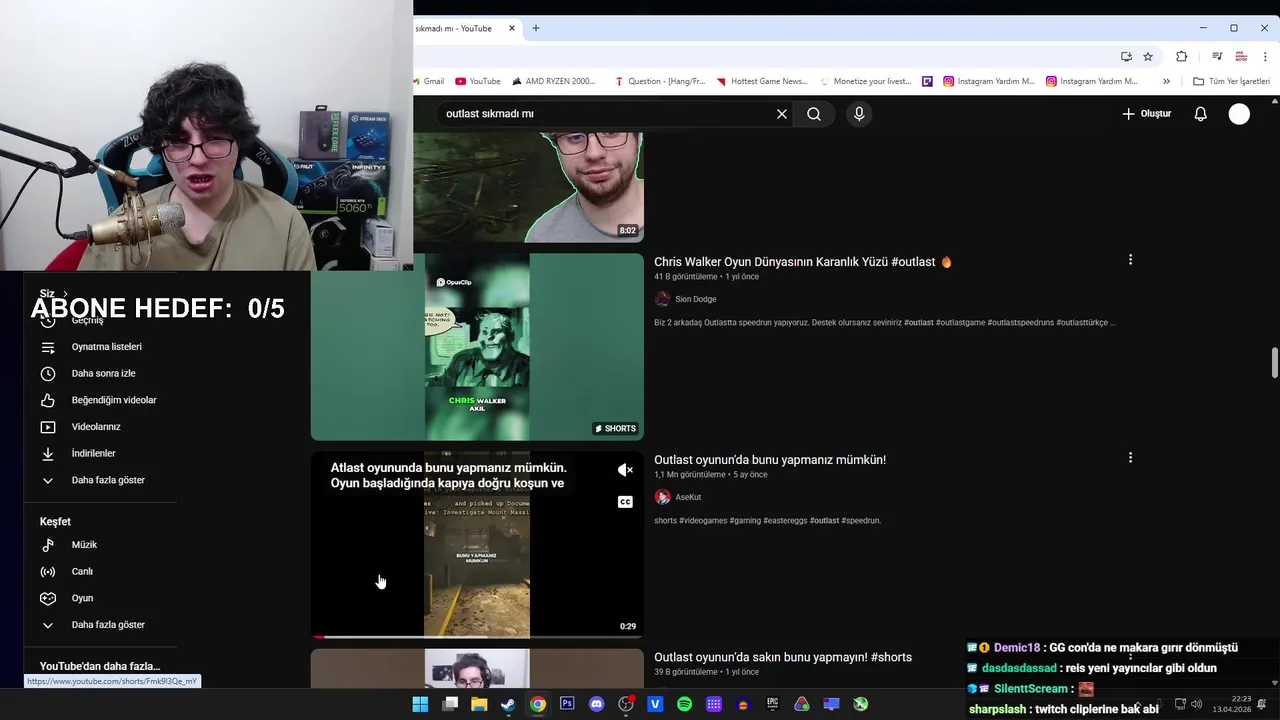This screenshot has height=720, width=1280.
Task: Click the page vertical scrollbar thumb
Action: [1274, 363]
